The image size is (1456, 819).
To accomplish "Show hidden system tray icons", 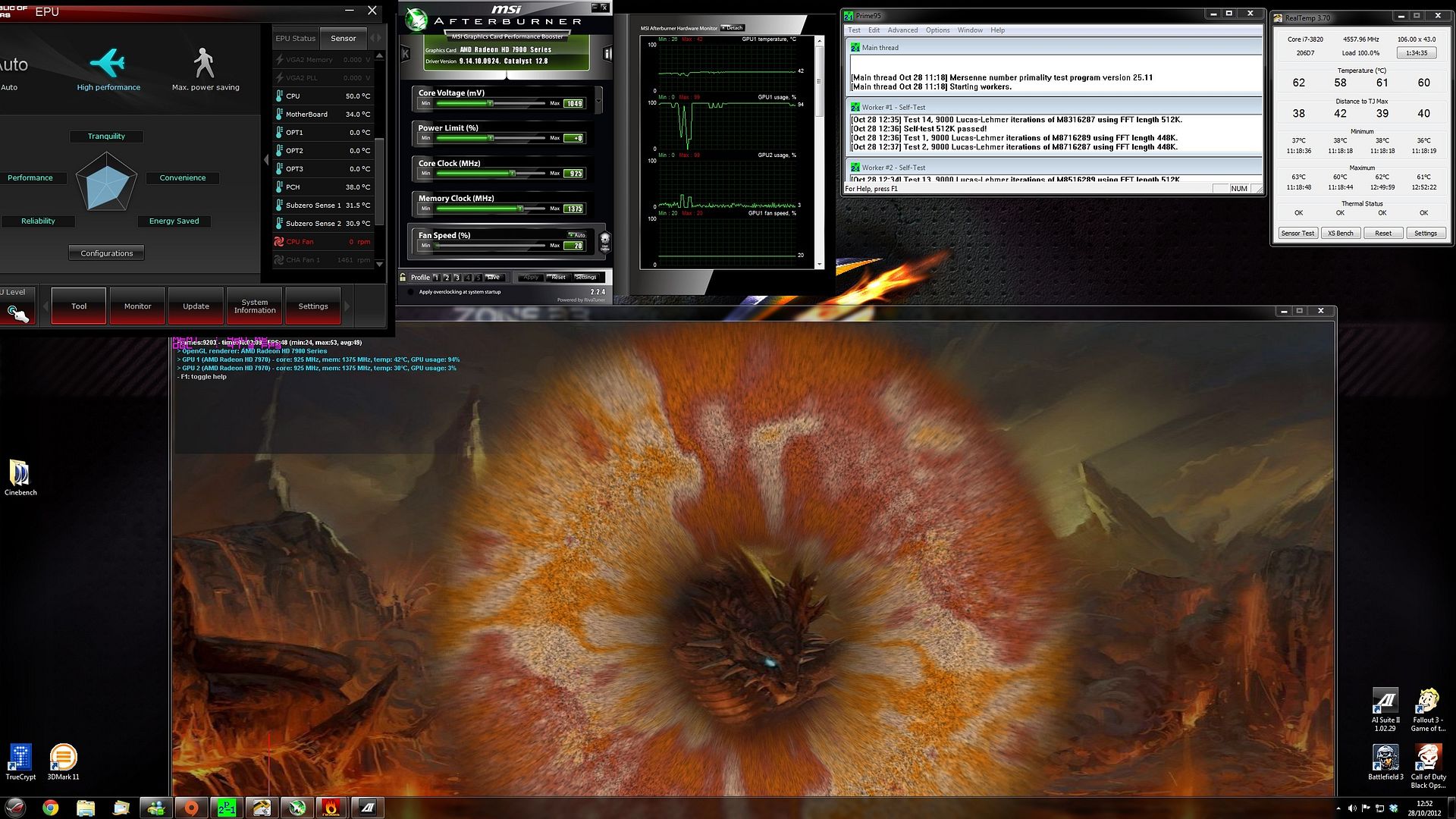I will 1338,808.
